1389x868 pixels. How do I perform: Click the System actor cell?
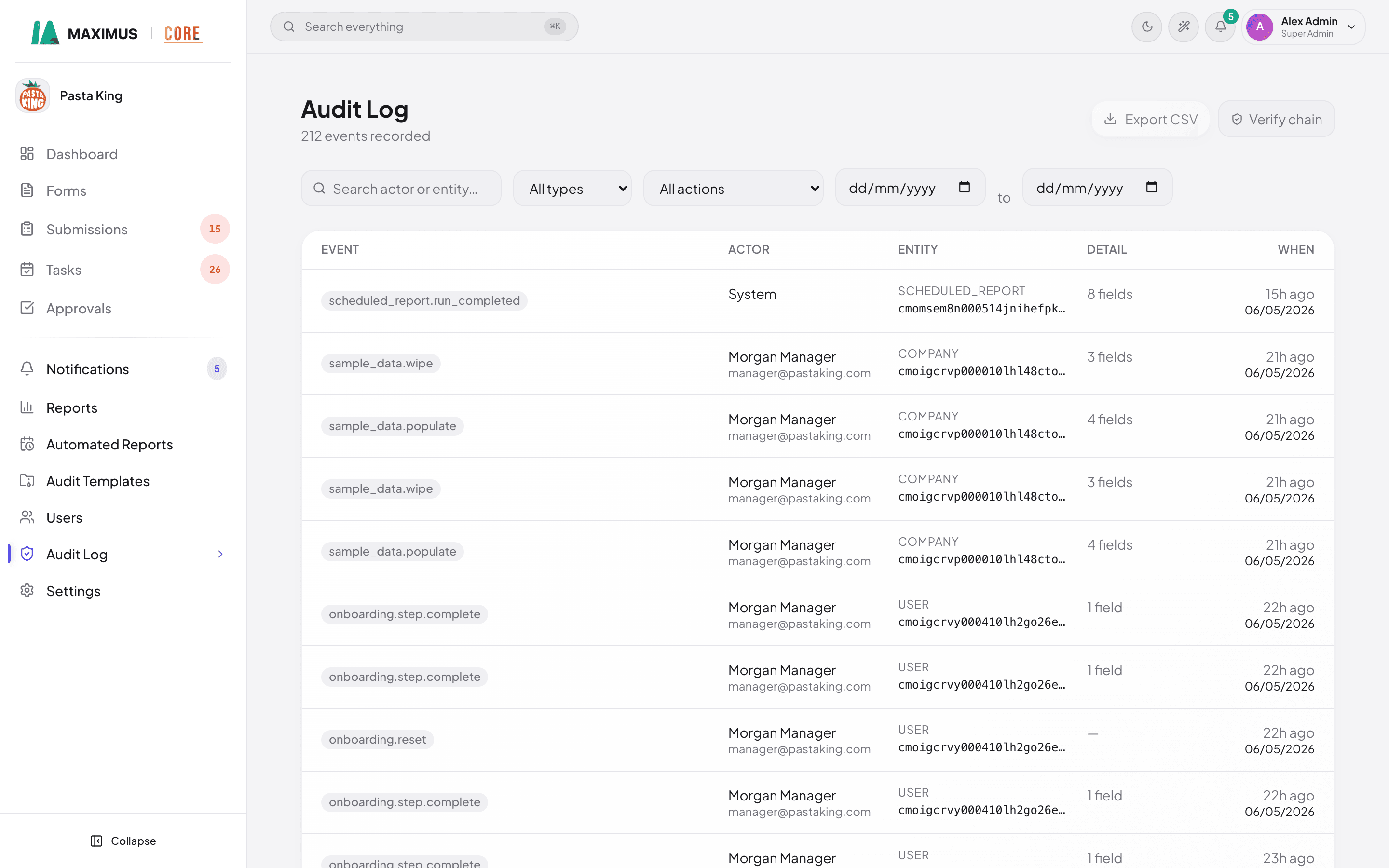(752, 294)
